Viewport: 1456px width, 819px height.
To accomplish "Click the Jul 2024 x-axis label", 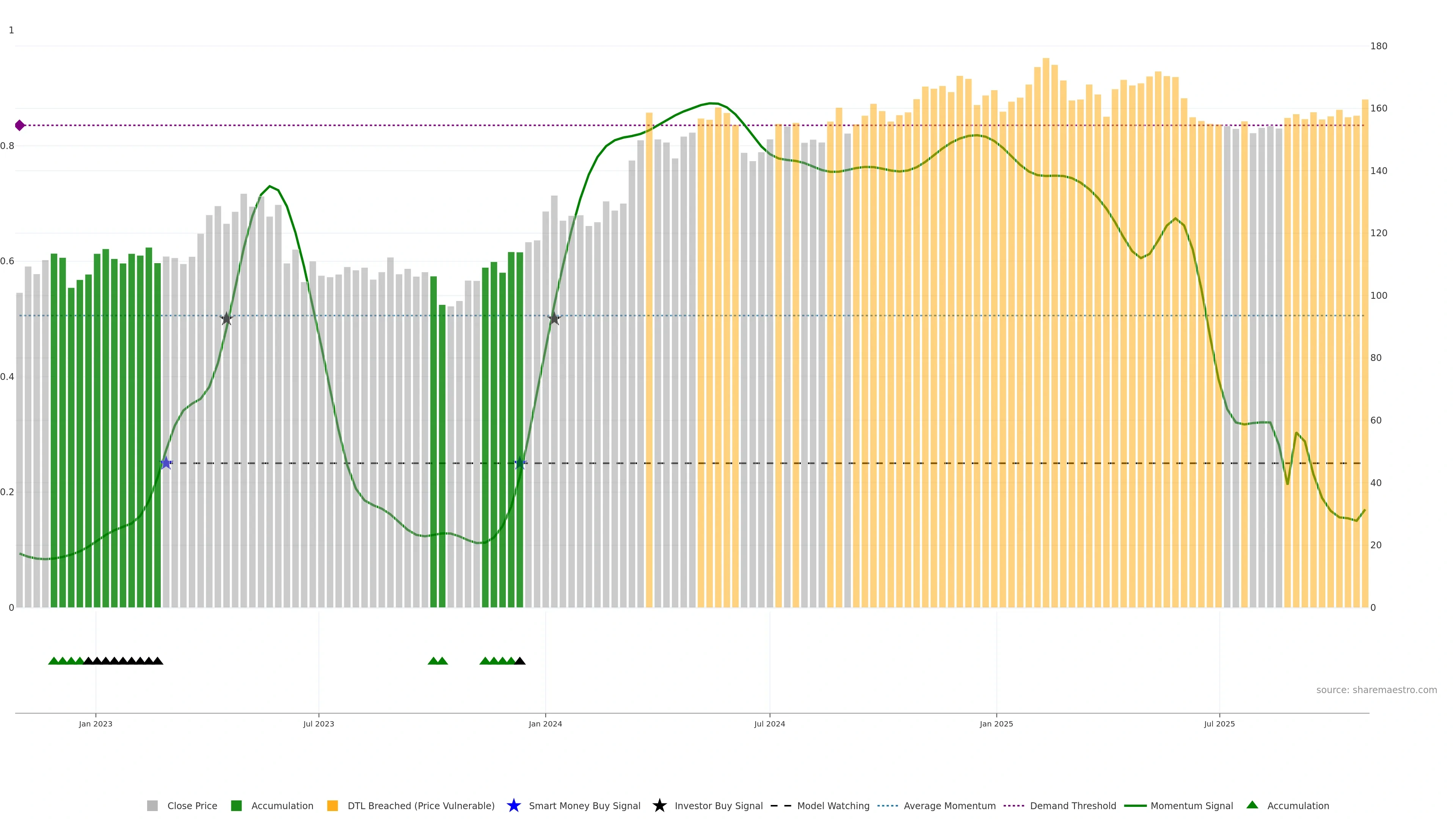I will pos(769,723).
